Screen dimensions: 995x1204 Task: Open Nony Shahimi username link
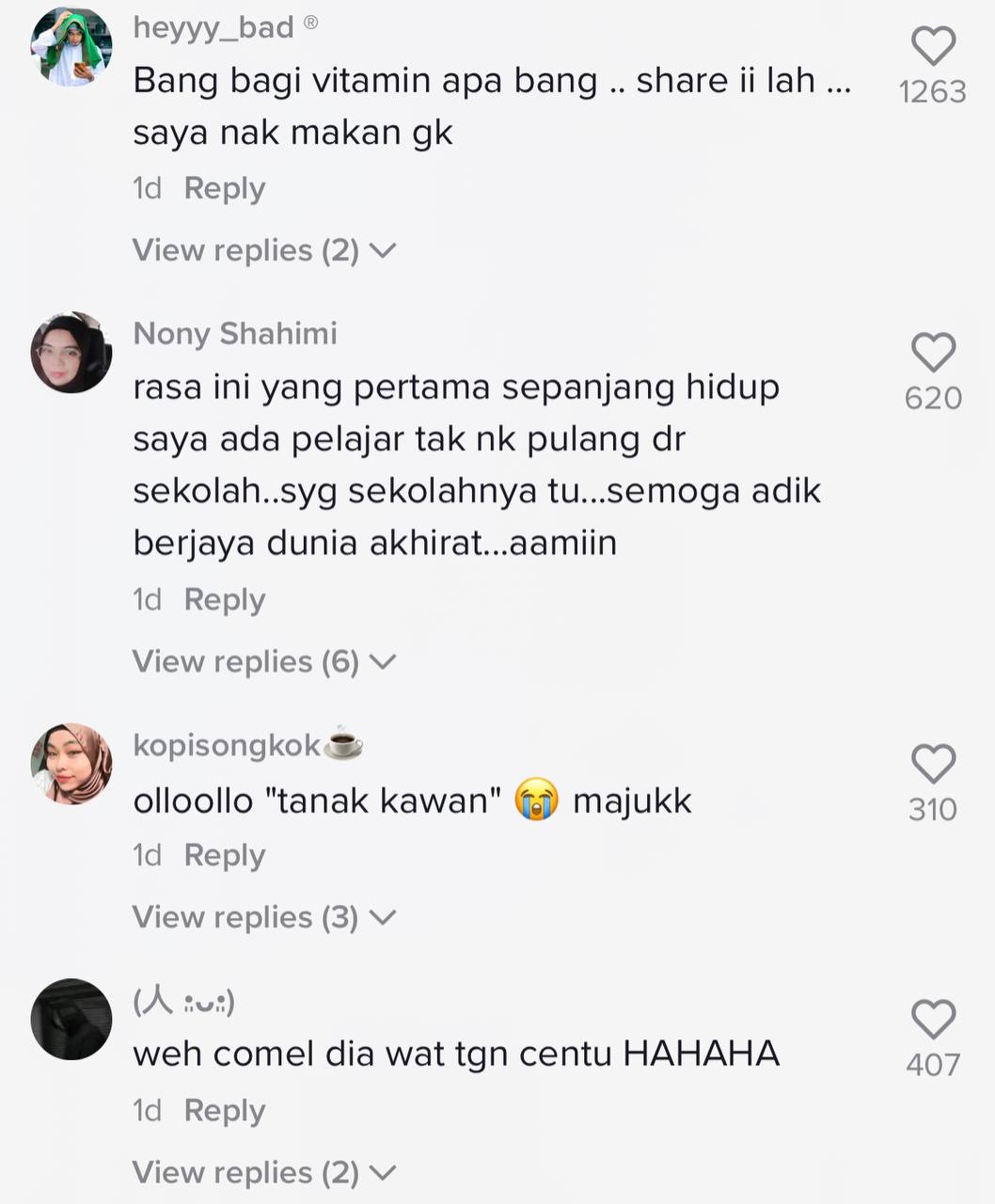point(235,334)
